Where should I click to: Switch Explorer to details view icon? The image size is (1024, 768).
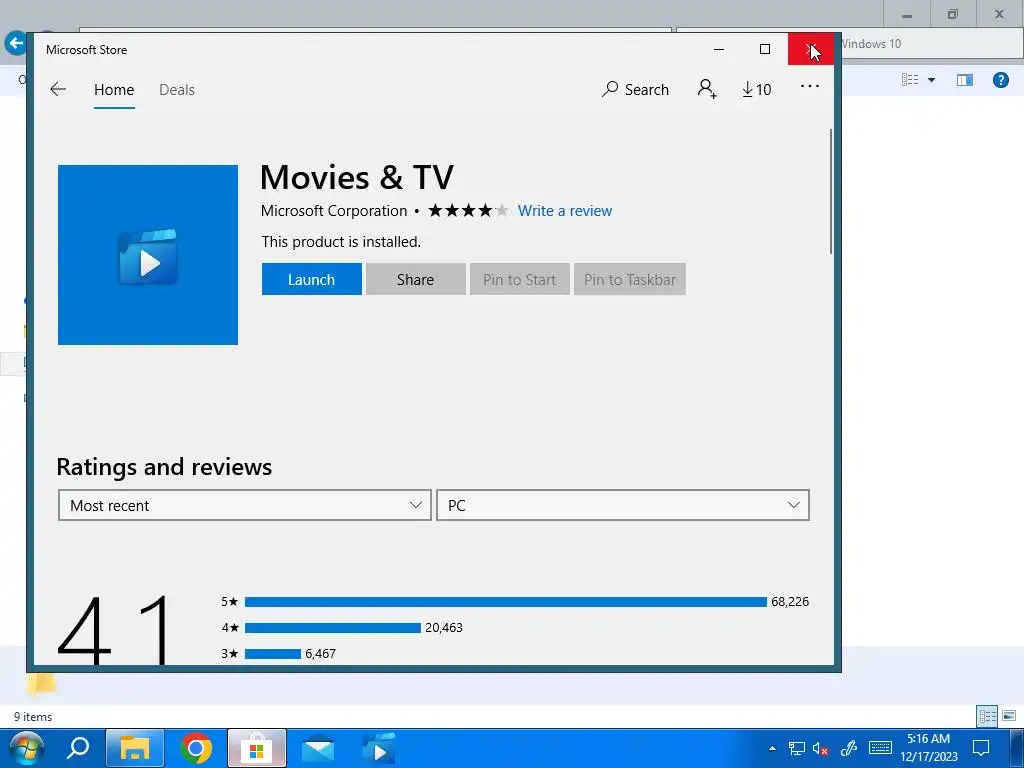click(987, 716)
